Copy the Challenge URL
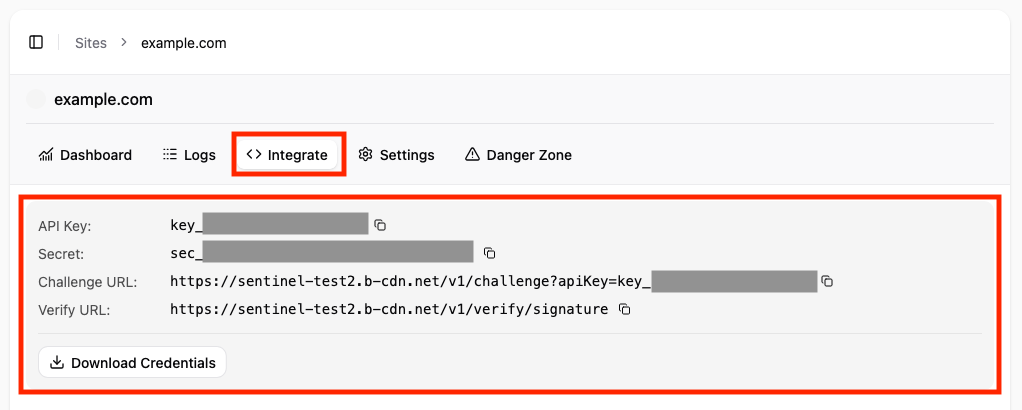This screenshot has height=410, width=1022. coord(827,281)
